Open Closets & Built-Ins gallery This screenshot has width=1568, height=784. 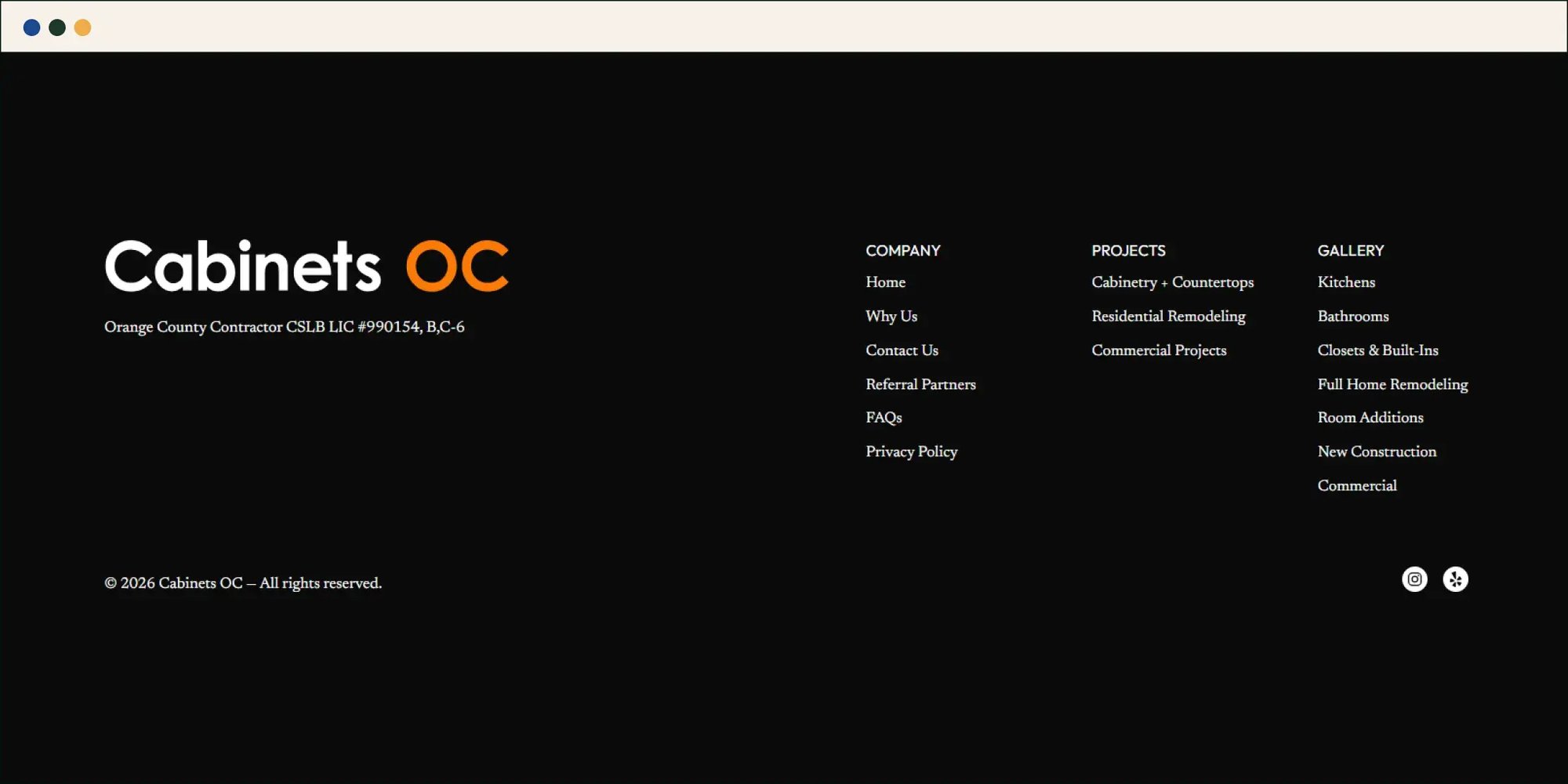point(1377,350)
